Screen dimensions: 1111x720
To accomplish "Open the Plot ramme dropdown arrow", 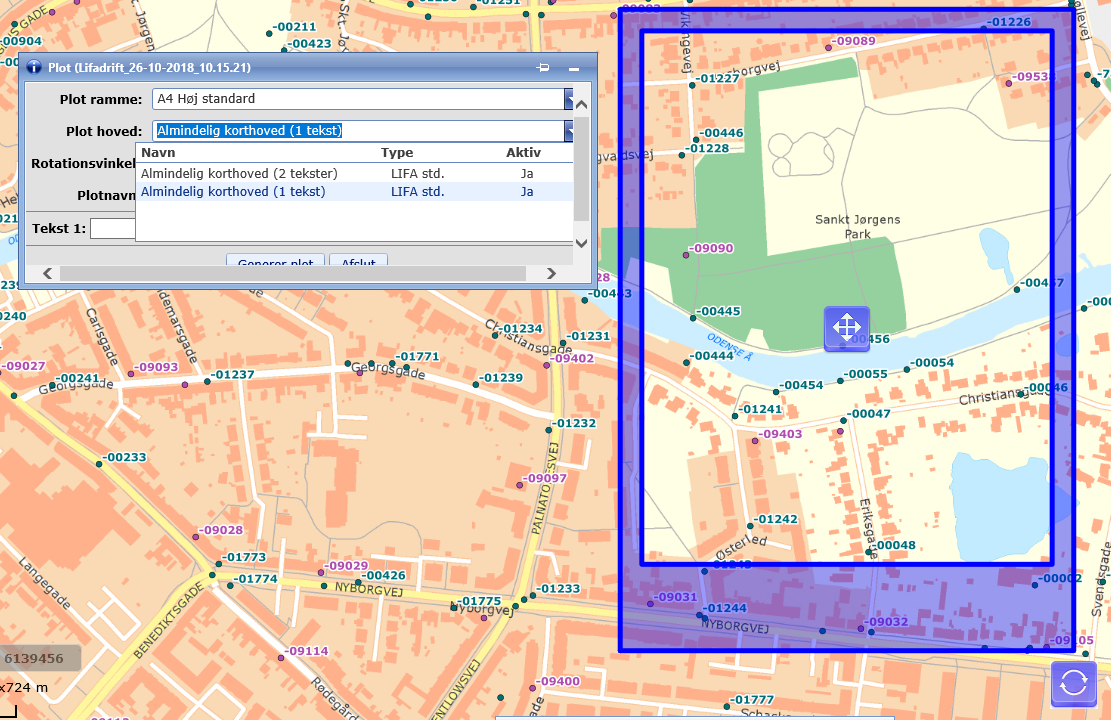I will point(569,99).
